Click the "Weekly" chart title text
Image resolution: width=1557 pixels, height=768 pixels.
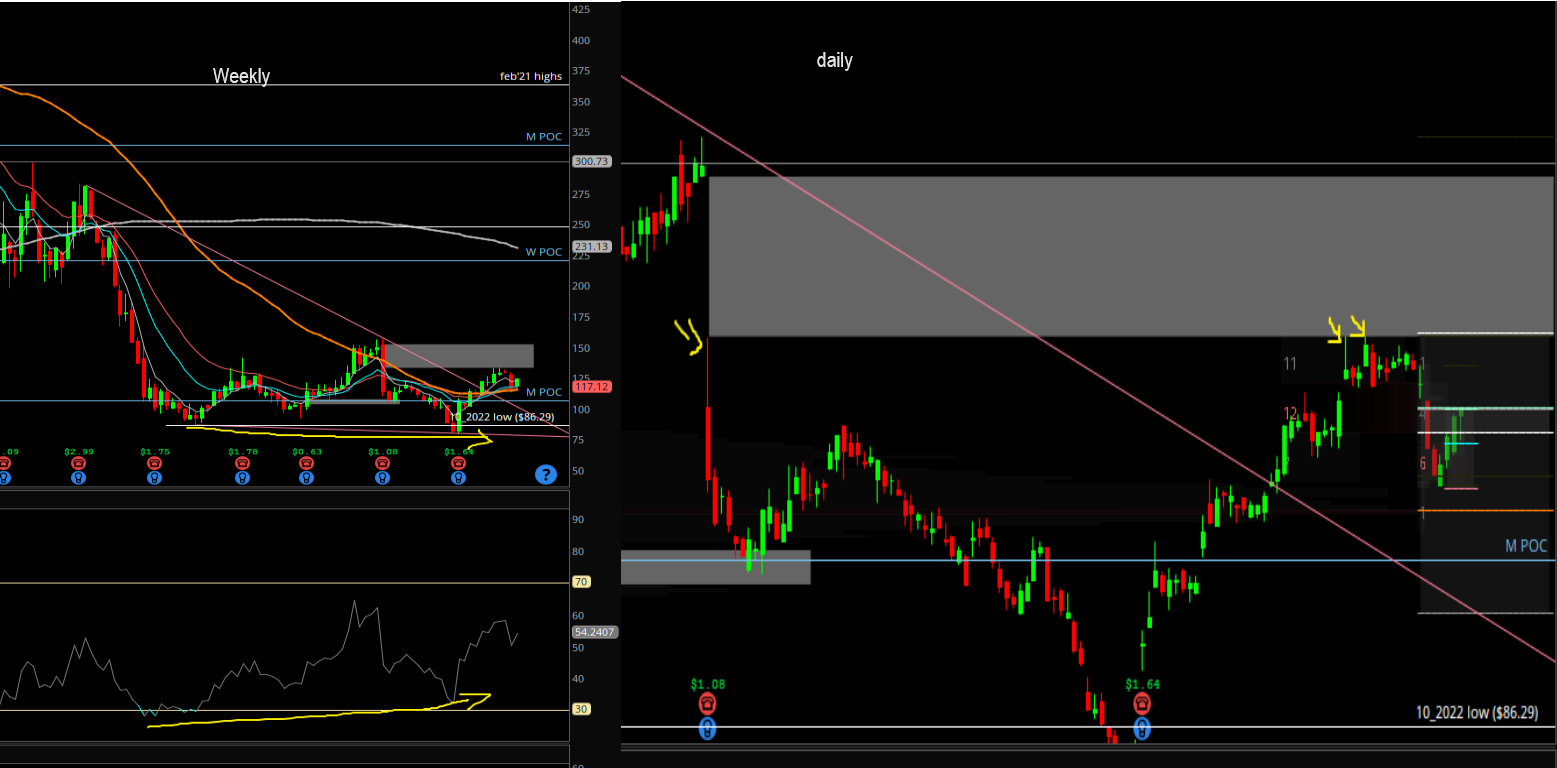tap(241, 76)
